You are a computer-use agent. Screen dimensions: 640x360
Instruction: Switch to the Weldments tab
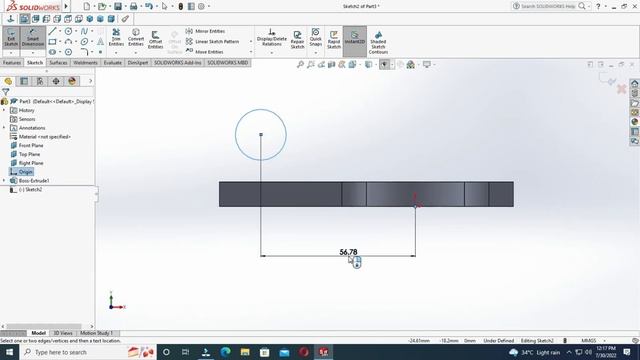[x=85, y=62]
